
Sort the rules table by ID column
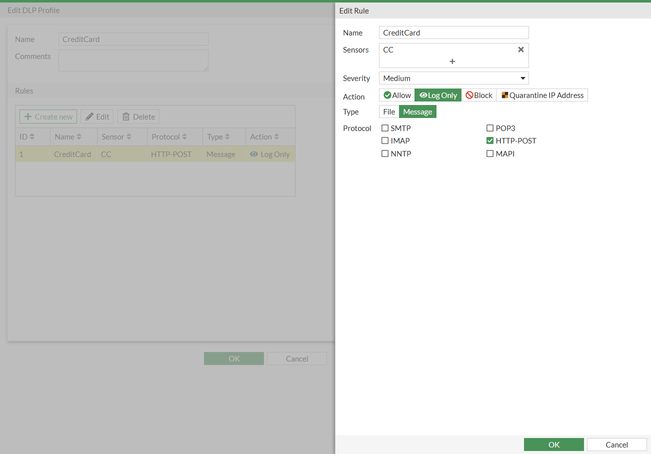click(x=32, y=137)
